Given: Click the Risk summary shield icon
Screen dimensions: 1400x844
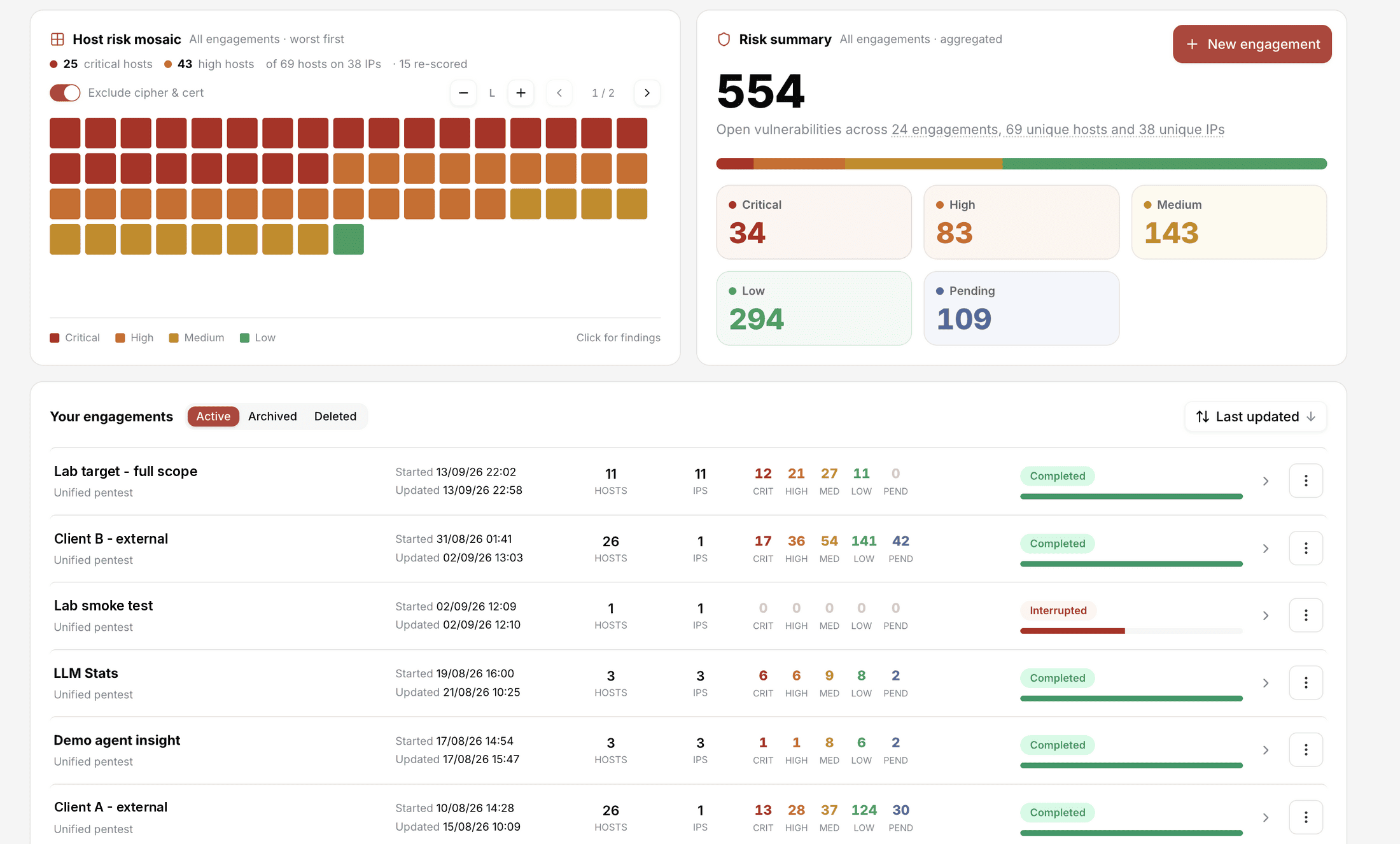Looking at the screenshot, I should (724, 39).
